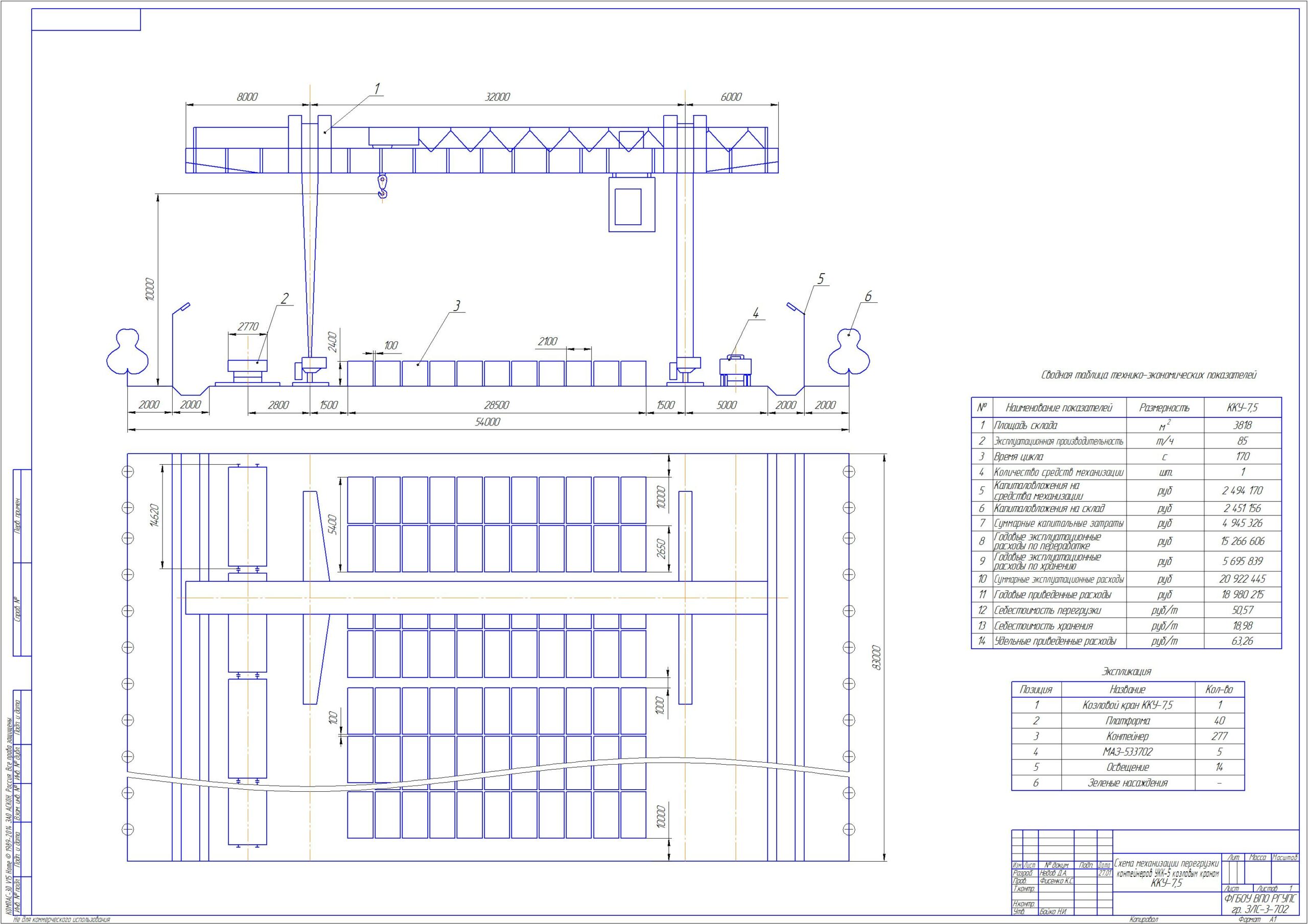Click the 'Себестоимость хранения' row label
This screenshot has height=924, width=1308.
pos(1043,626)
